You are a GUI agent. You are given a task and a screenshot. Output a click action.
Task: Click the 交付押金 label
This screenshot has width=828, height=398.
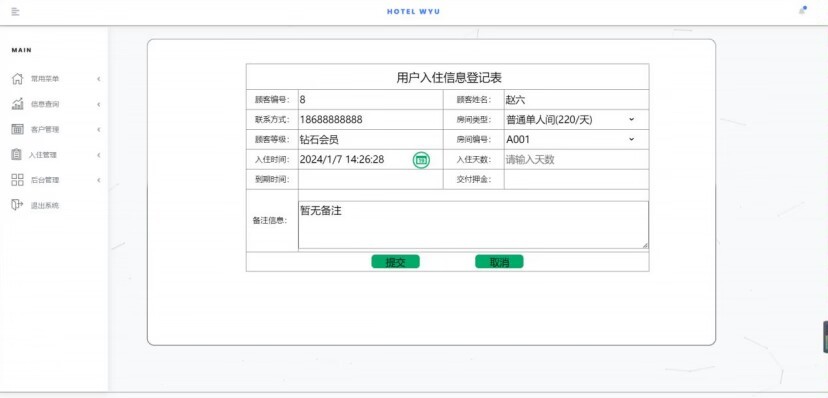(474, 179)
